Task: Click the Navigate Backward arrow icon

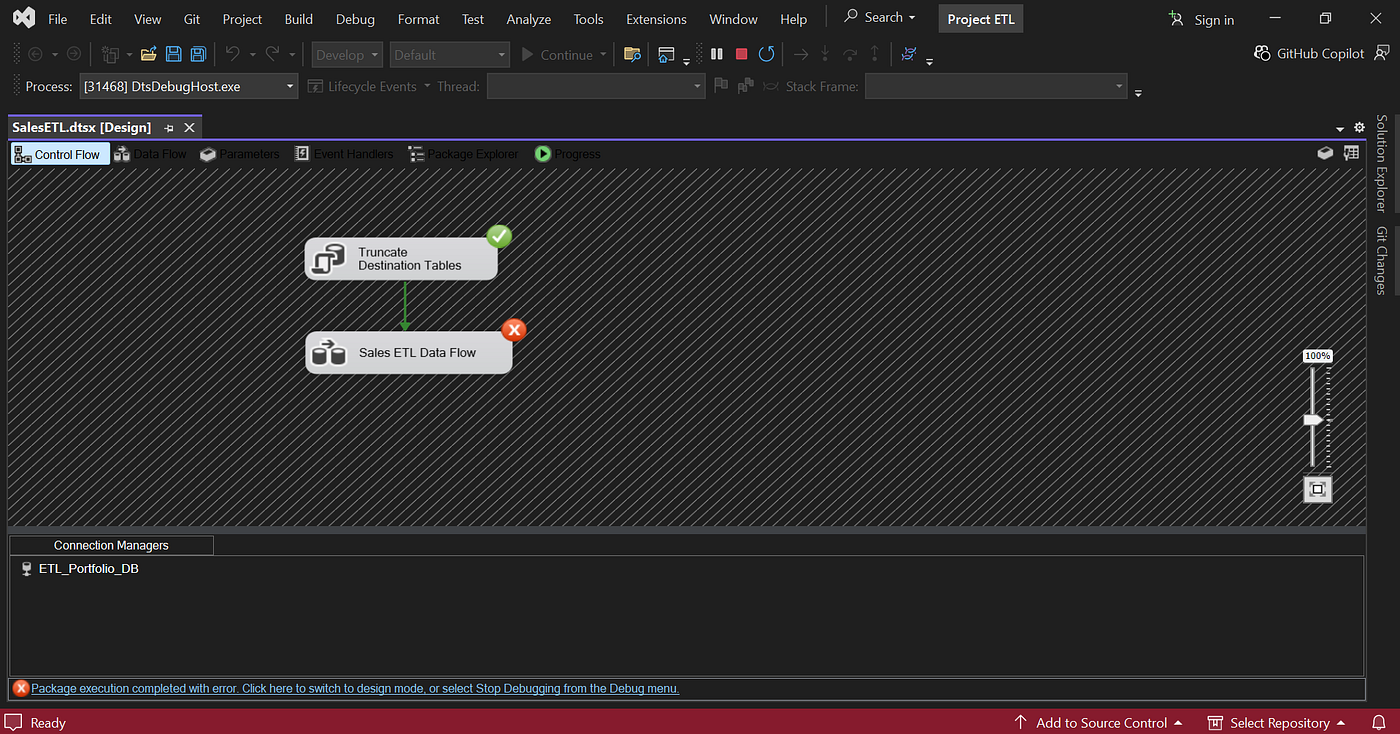Action: 36,54
